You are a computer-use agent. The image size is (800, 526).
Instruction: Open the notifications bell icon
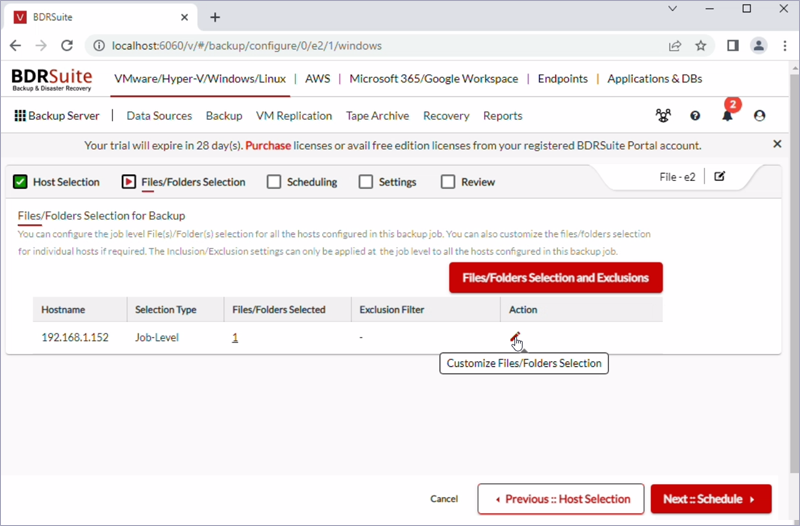click(x=727, y=116)
